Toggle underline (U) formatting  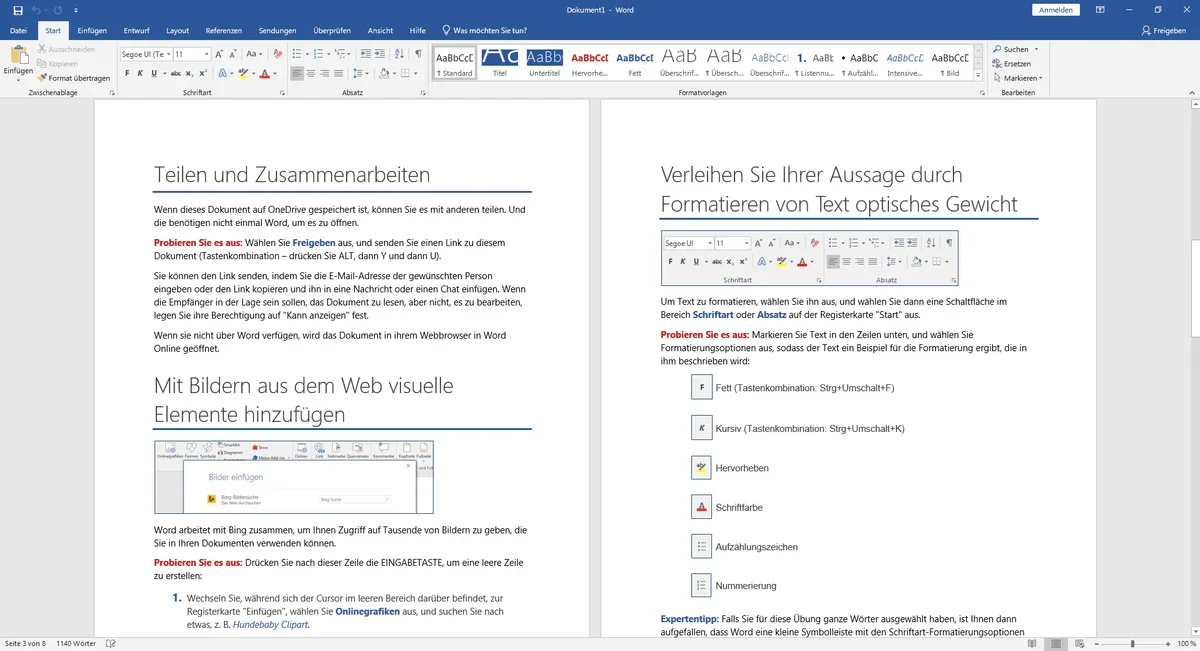pyautogui.click(x=153, y=73)
